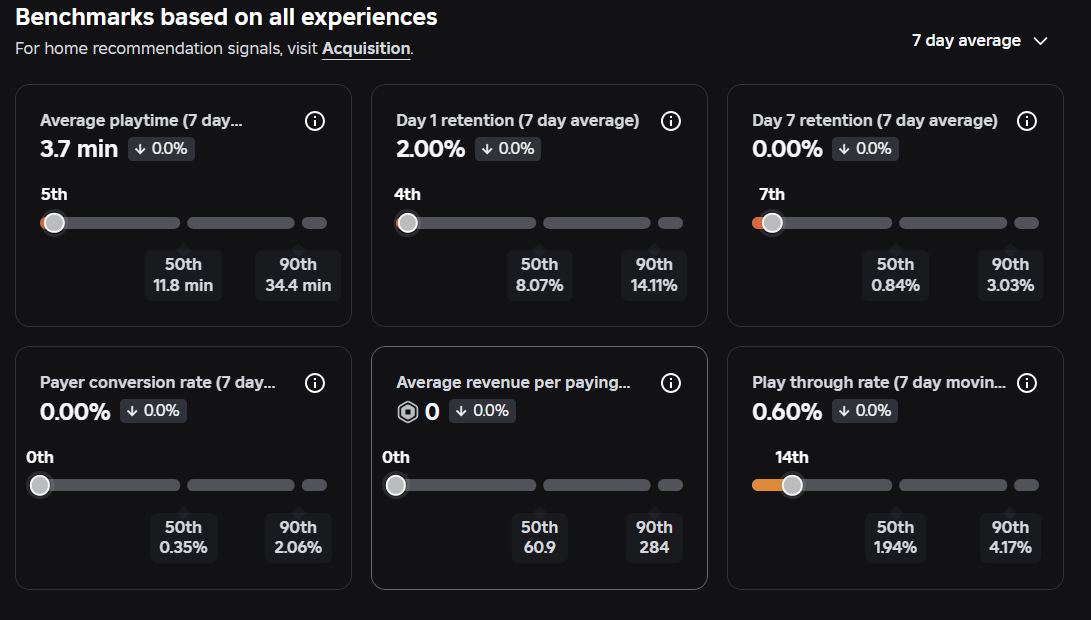
Task: Follow the Acquisition link
Action: click(x=366, y=49)
